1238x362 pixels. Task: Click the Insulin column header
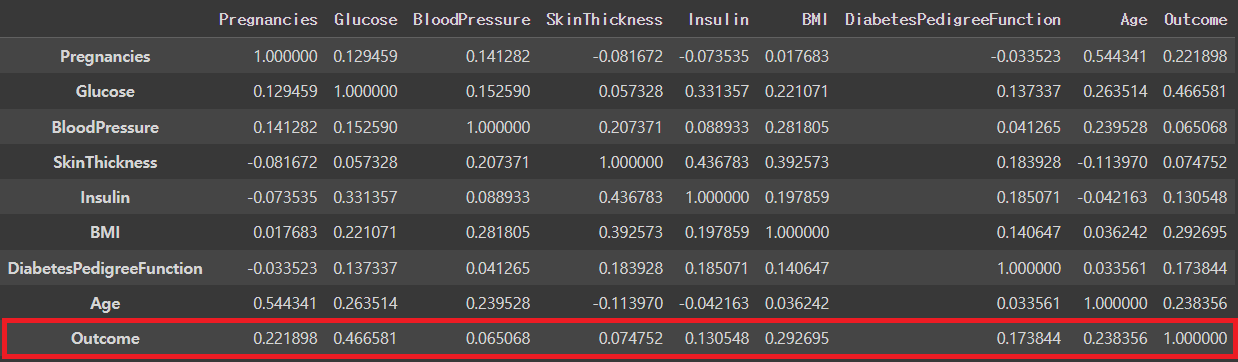718,20
